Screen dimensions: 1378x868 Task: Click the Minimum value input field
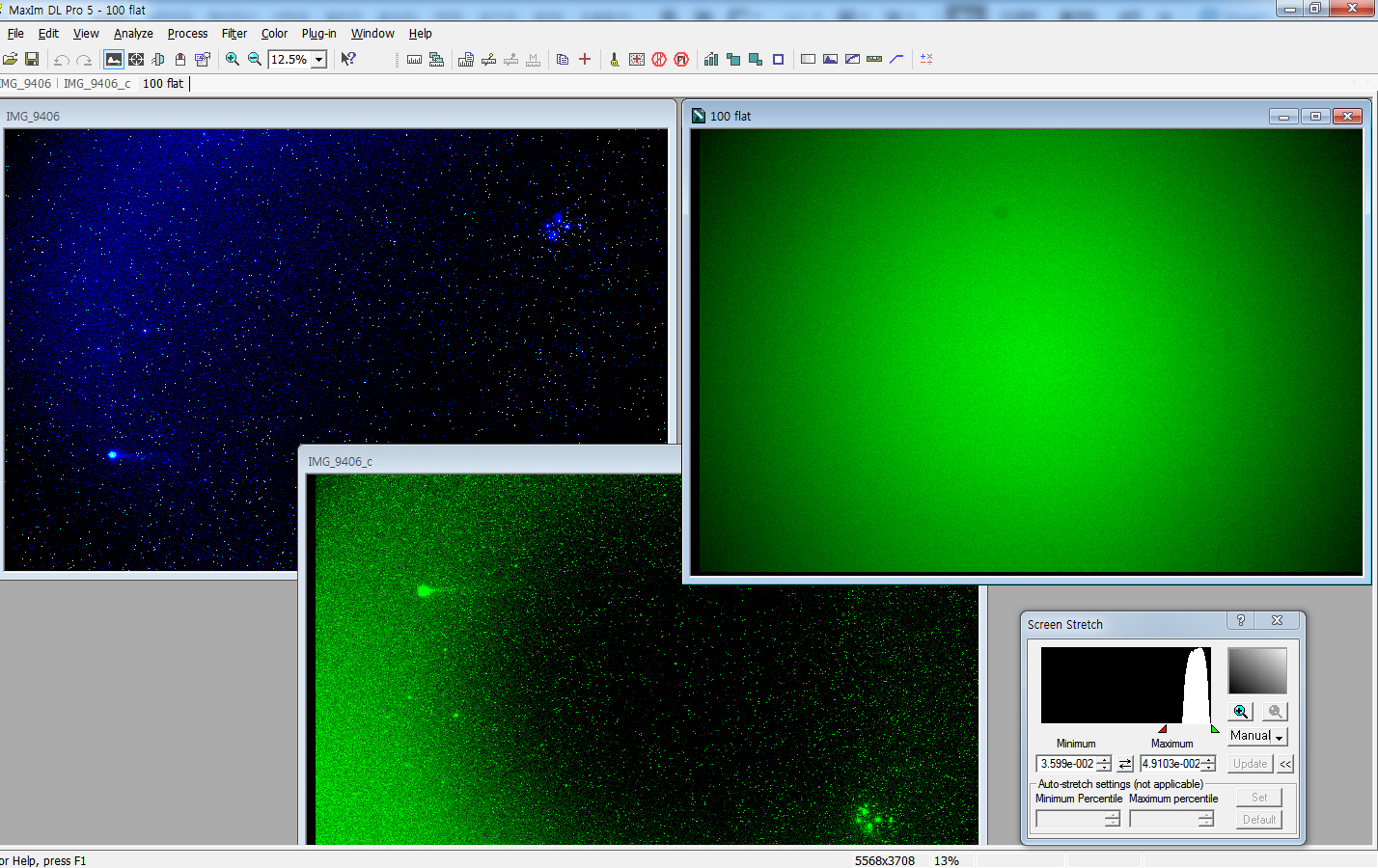[x=1066, y=764]
